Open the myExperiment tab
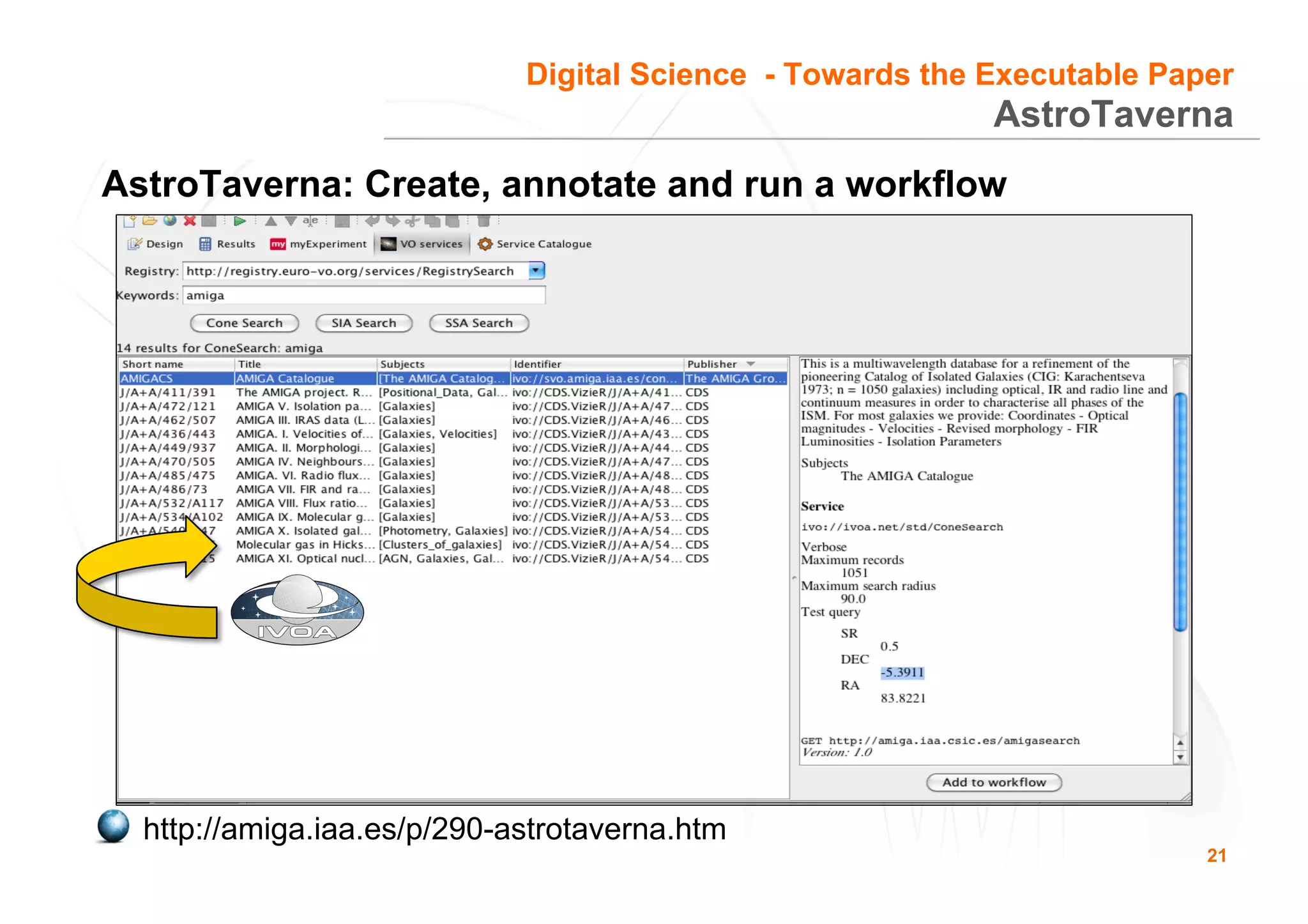 point(318,244)
